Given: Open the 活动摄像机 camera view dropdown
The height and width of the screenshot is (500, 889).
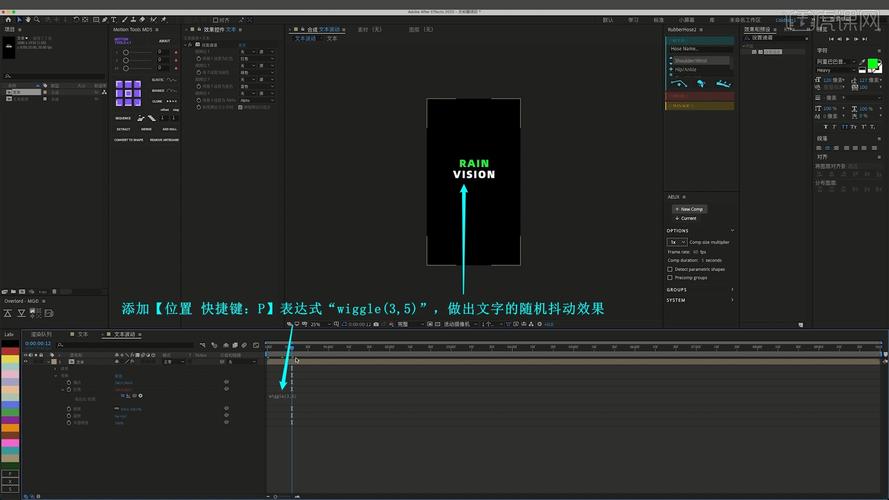Looking at the screenshot, I should click(460, 324).
